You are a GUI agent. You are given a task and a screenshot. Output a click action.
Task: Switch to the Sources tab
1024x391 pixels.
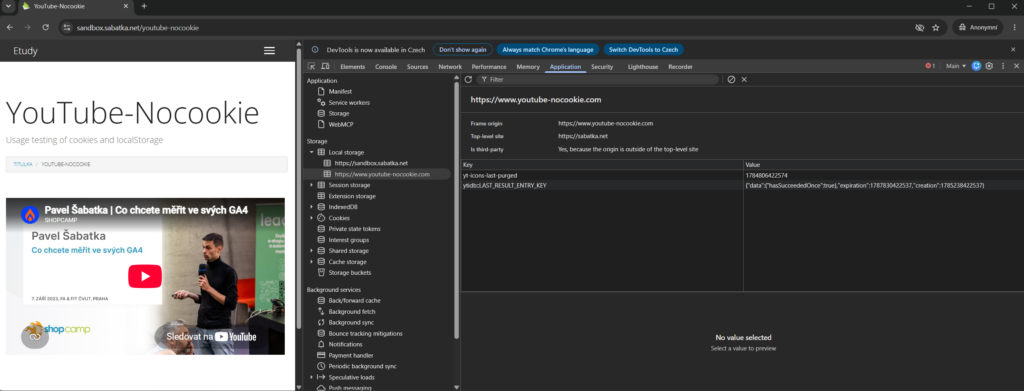(417, 67)
